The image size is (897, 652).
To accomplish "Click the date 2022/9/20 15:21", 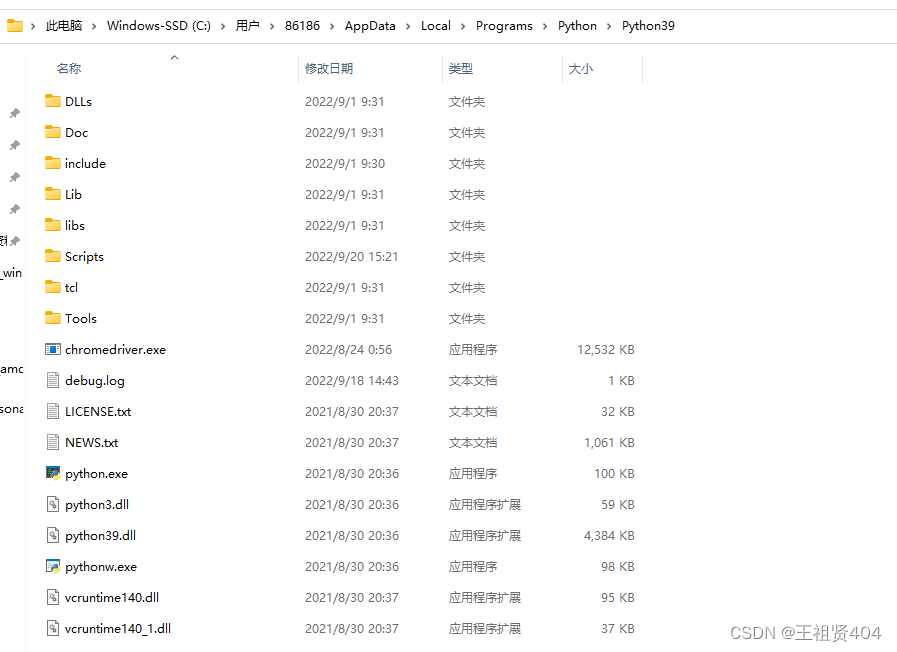I will (x=351, y=256).
